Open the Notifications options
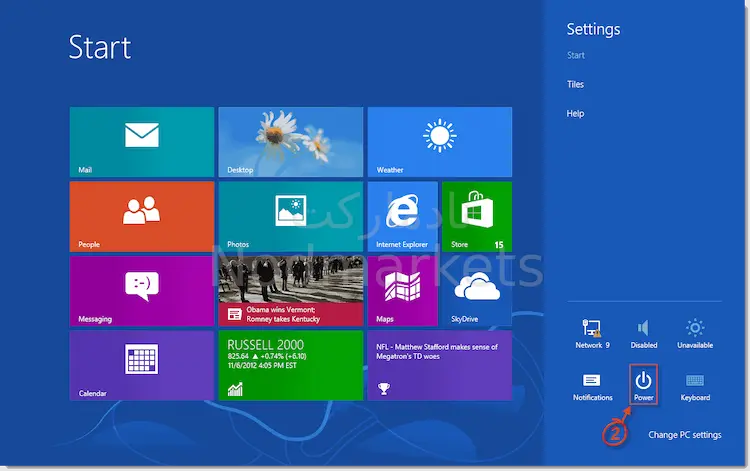Screen dimensions: 750x471 pos(592,385)
